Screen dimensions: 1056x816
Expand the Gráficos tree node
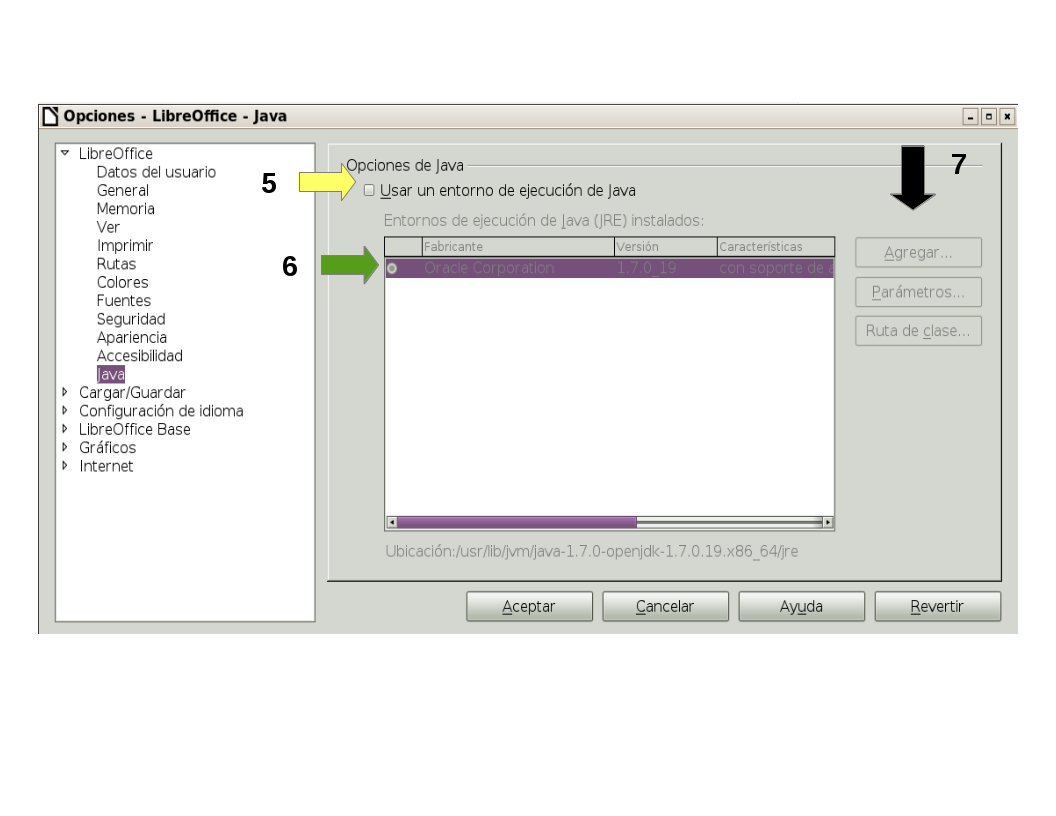click(65, 447)
